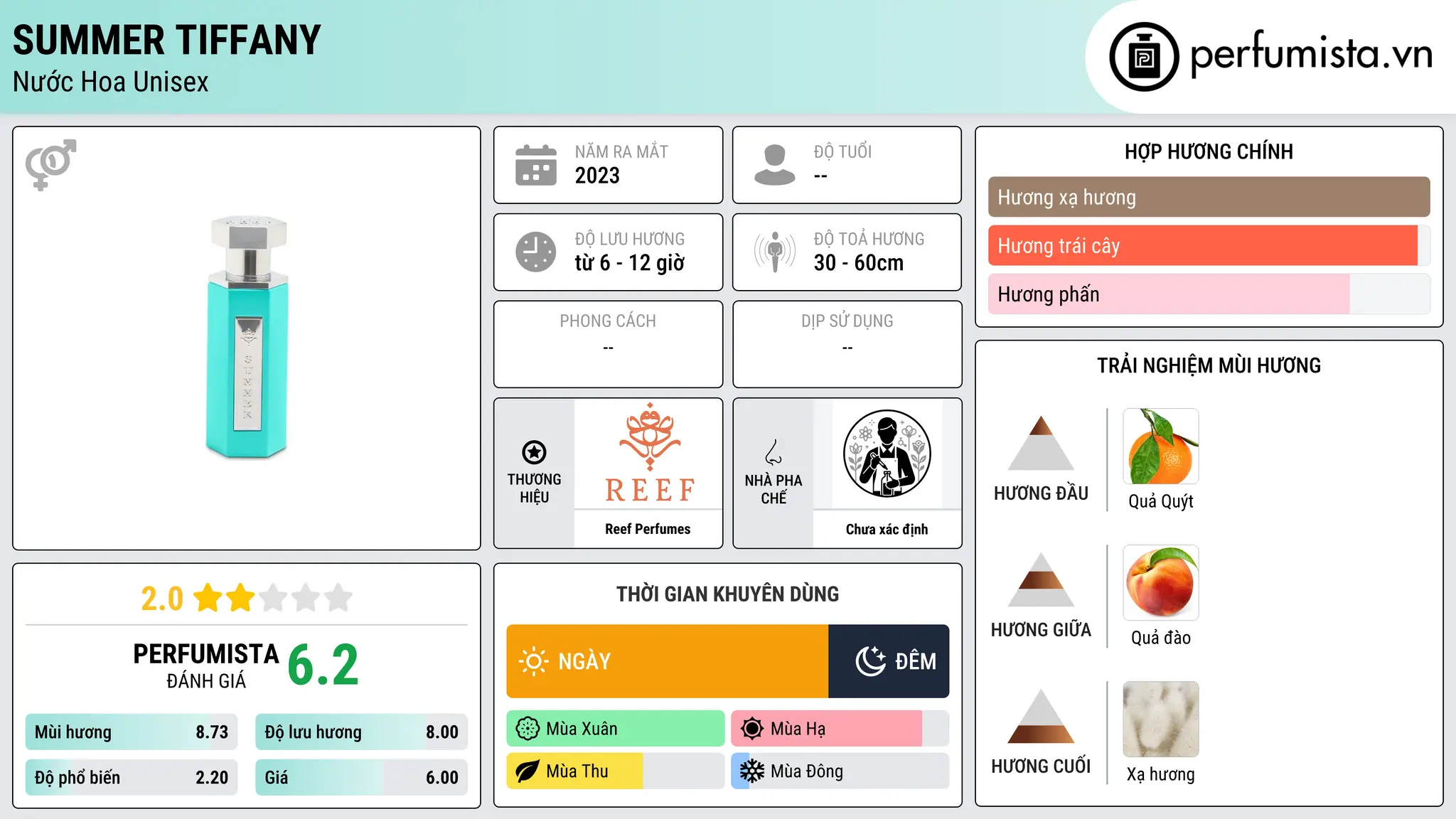Click the Độ lưu hương 8.00 score bar
Screen dimensions: 1456x819
click(362, 732)
